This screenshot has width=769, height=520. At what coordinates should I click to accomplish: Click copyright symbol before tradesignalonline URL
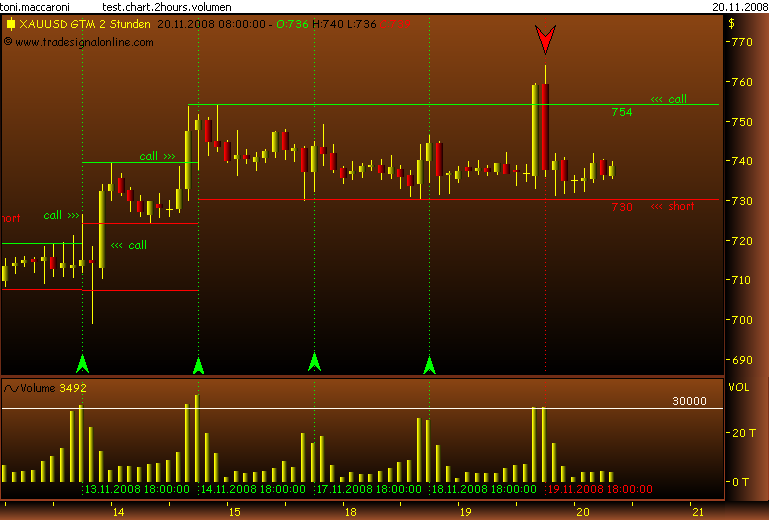[x=8, y=42]
